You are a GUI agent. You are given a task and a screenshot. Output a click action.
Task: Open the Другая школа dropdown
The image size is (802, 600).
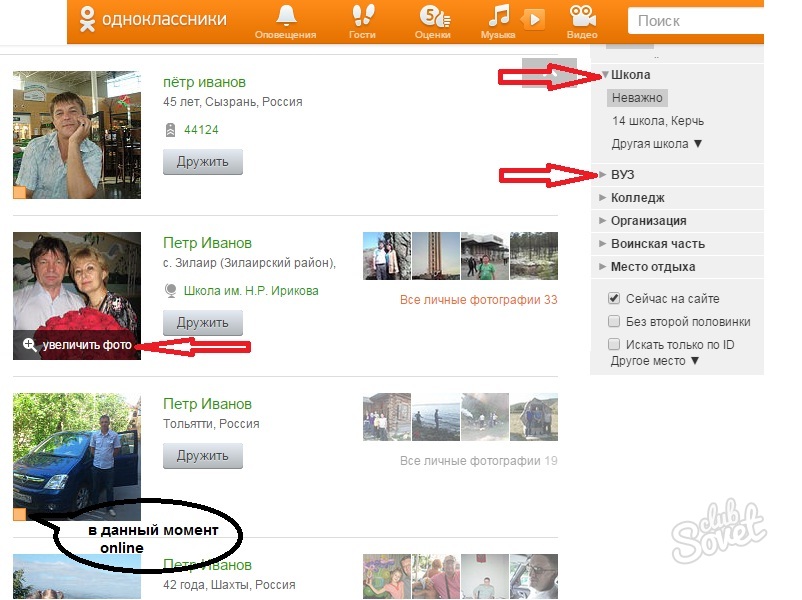(x=657, y=144)
